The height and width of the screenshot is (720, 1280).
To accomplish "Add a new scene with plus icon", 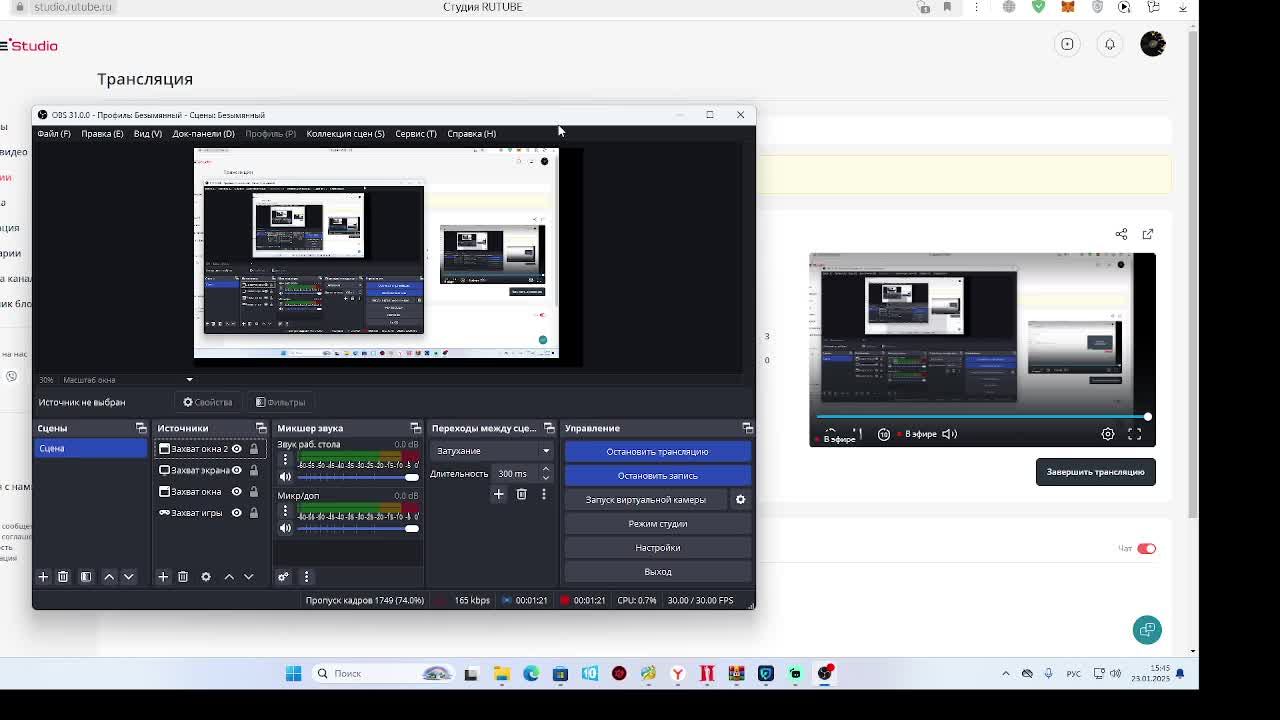I will click(43, 577).
